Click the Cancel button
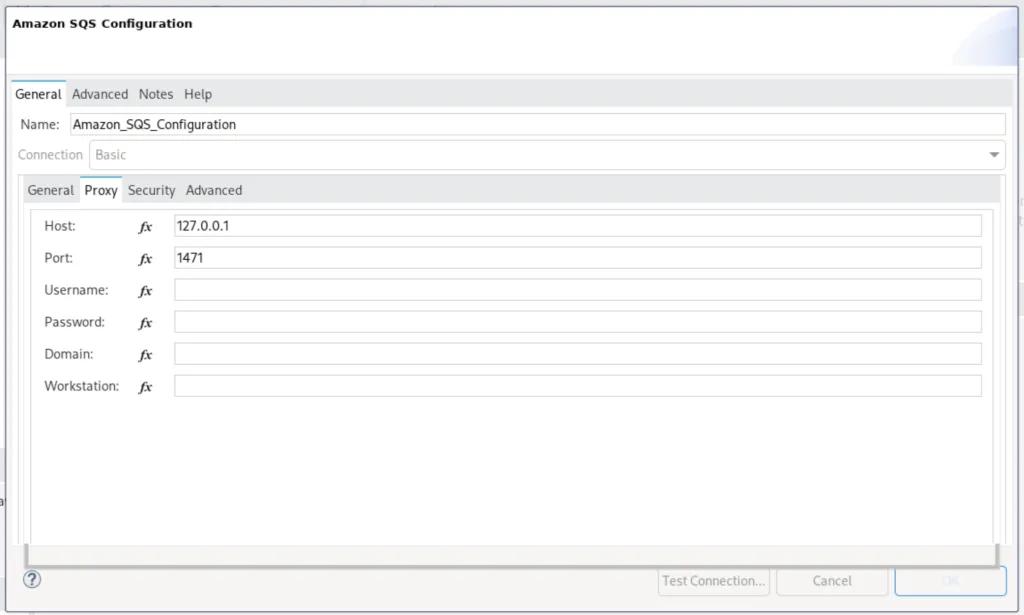1024x615 pixels. tap(831, 581)
